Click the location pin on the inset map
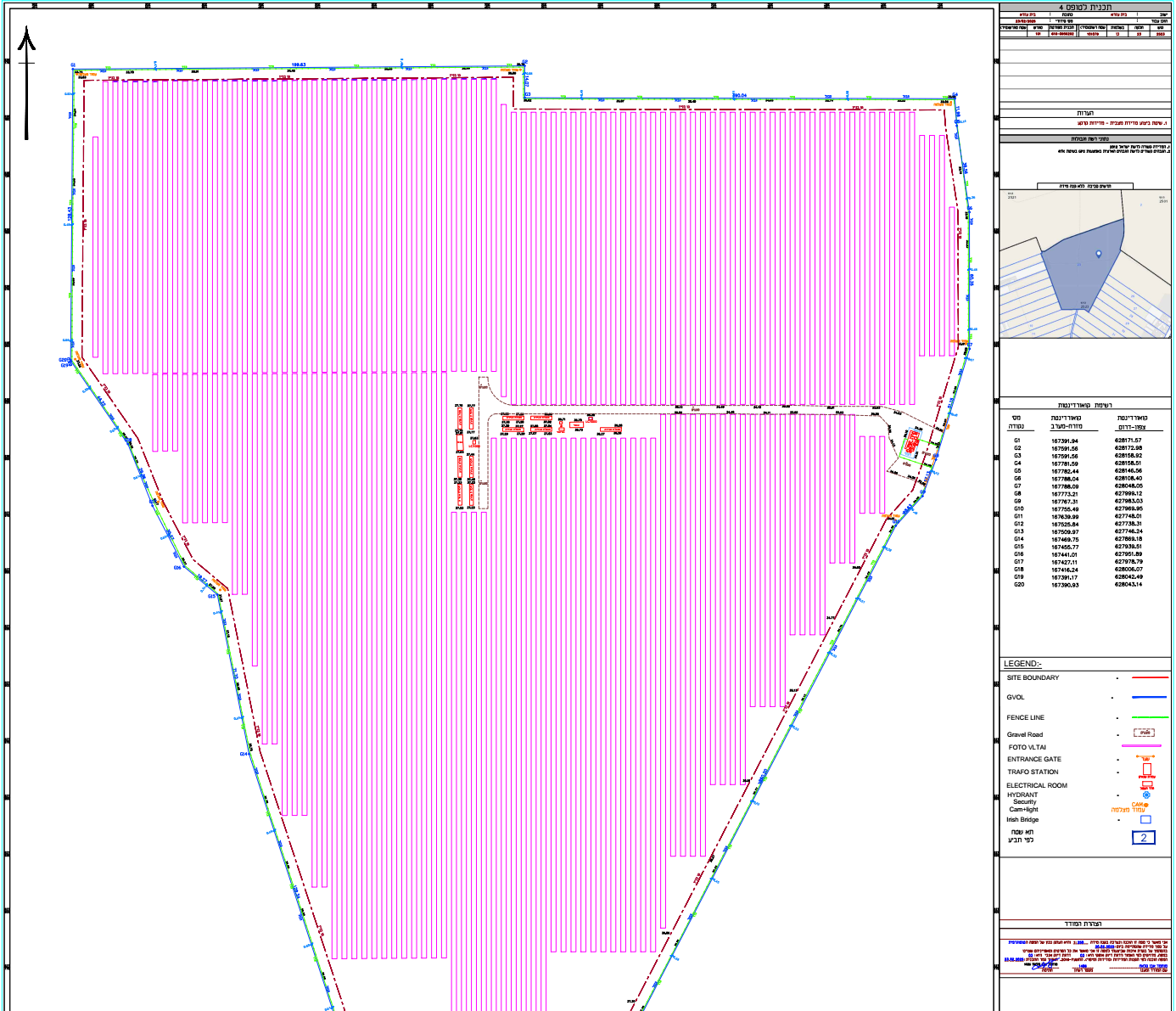Screen dimensions: 1176x1011 tap(1099, 254)
